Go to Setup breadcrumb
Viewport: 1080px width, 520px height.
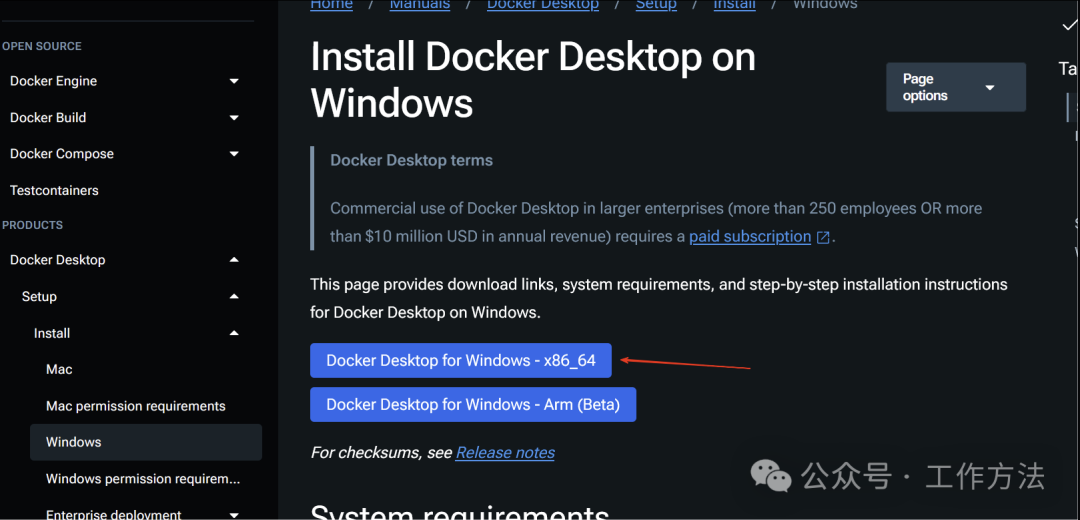pyautogui.click(x=656, y=5)
